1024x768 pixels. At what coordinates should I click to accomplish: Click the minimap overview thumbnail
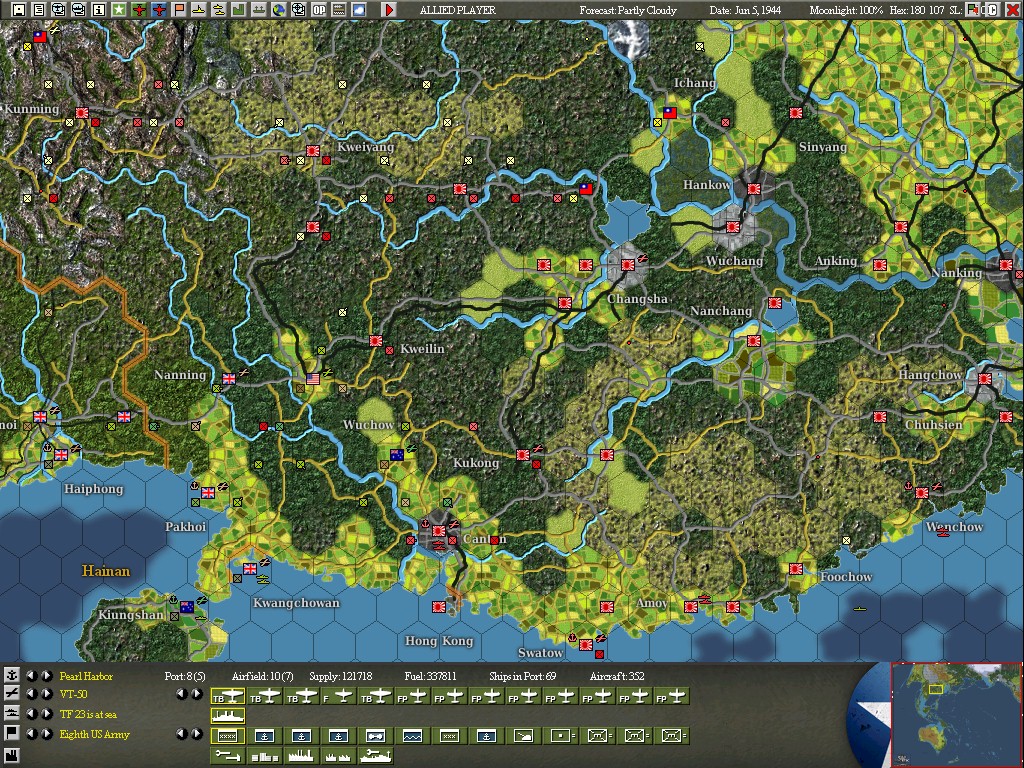coord(955,715)
